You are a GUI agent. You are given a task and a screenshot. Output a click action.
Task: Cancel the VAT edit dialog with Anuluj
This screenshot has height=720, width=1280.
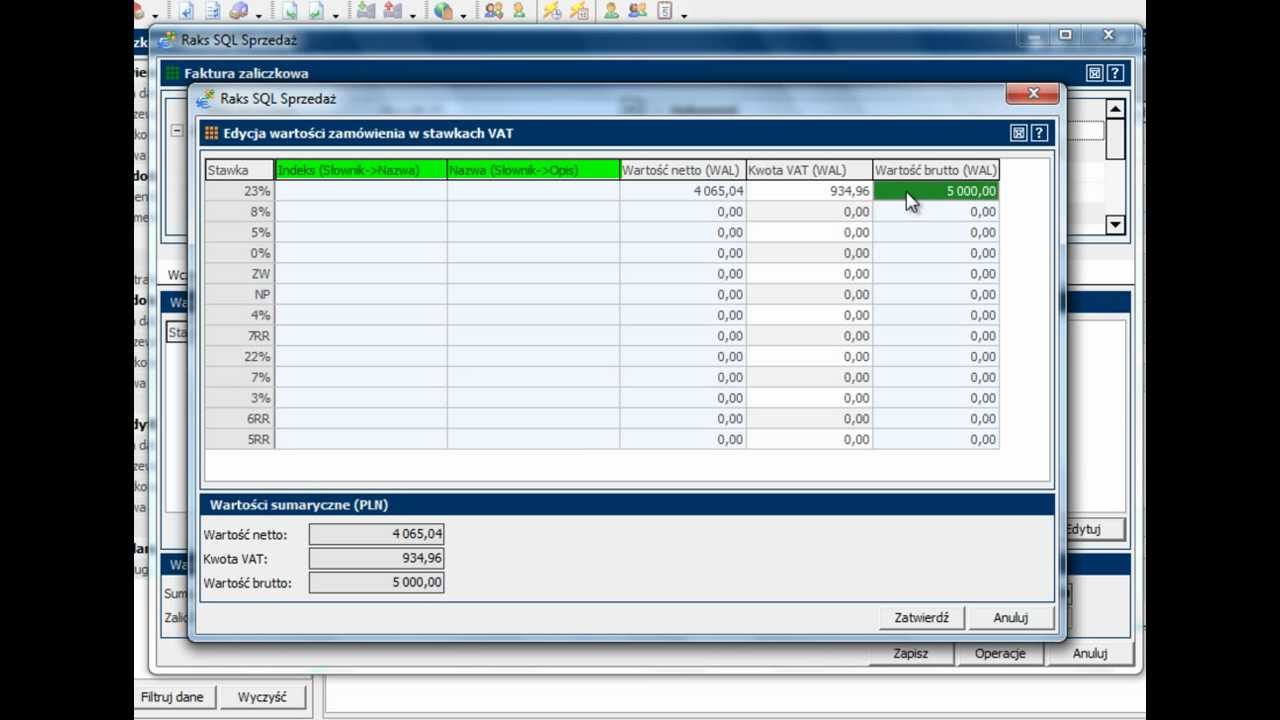point(1010,618)
